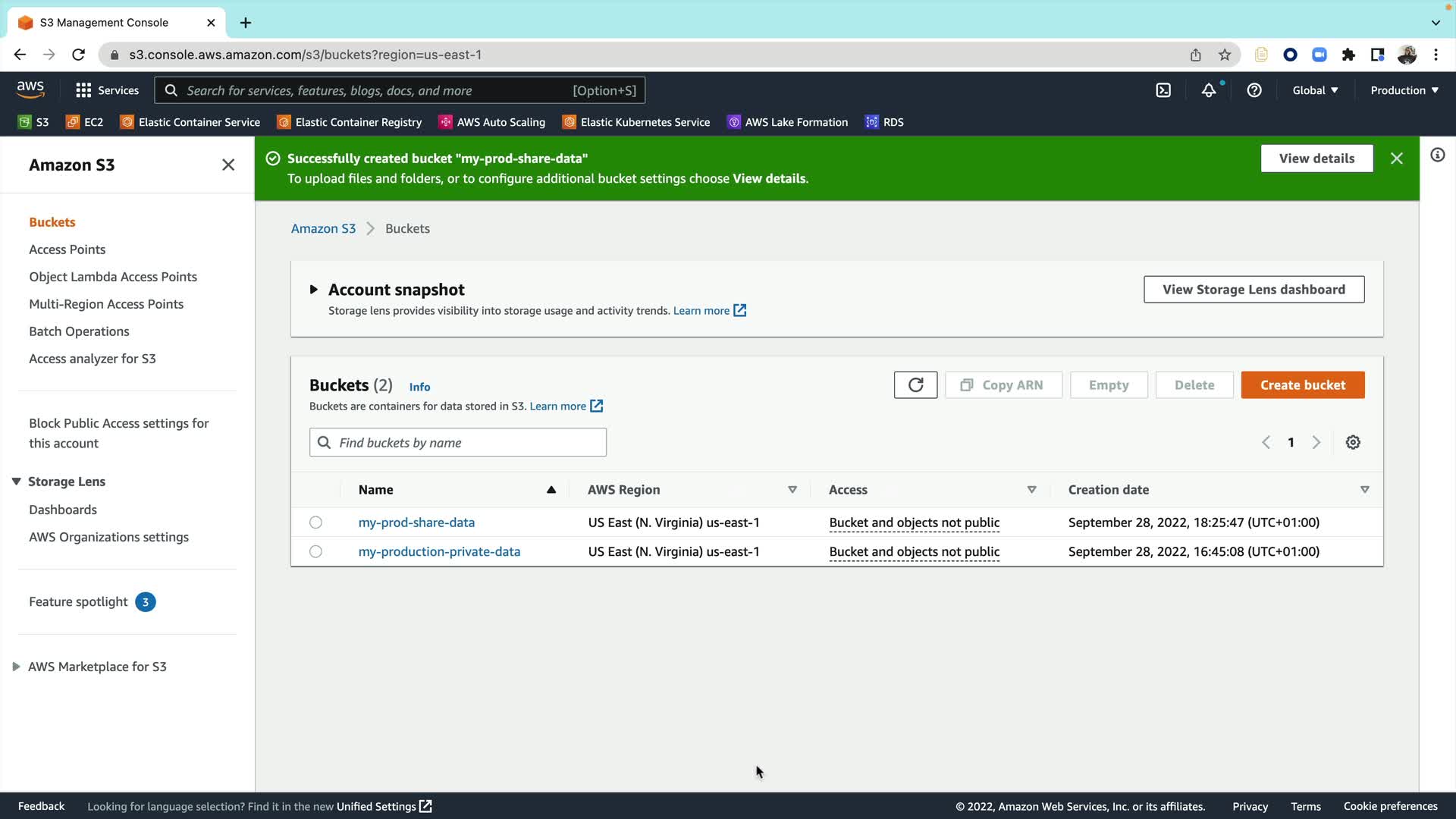The height and width of the screenshot is (819, 1456).
Task: Open AWS CloudShell terminal icon
Action: [1163, 90]
